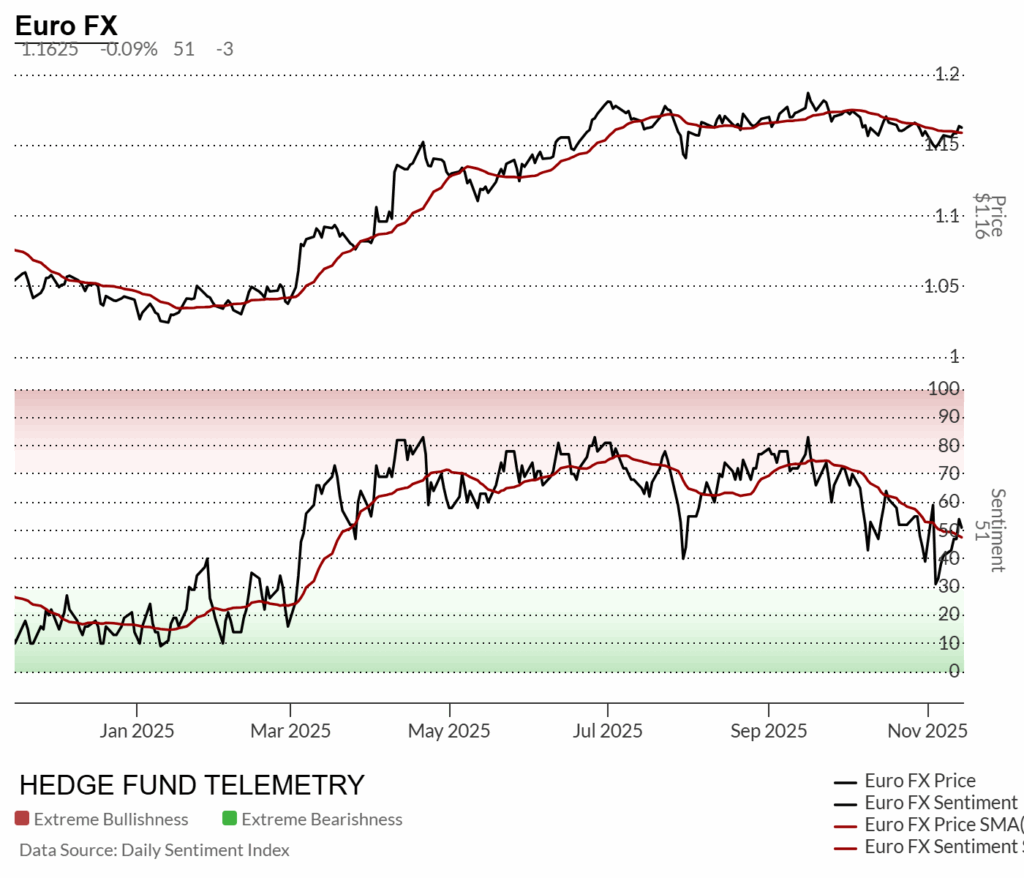Select the May 2025 x-axis label
1024x878 pixels.
pyautogui.click(x=449, y=731)
